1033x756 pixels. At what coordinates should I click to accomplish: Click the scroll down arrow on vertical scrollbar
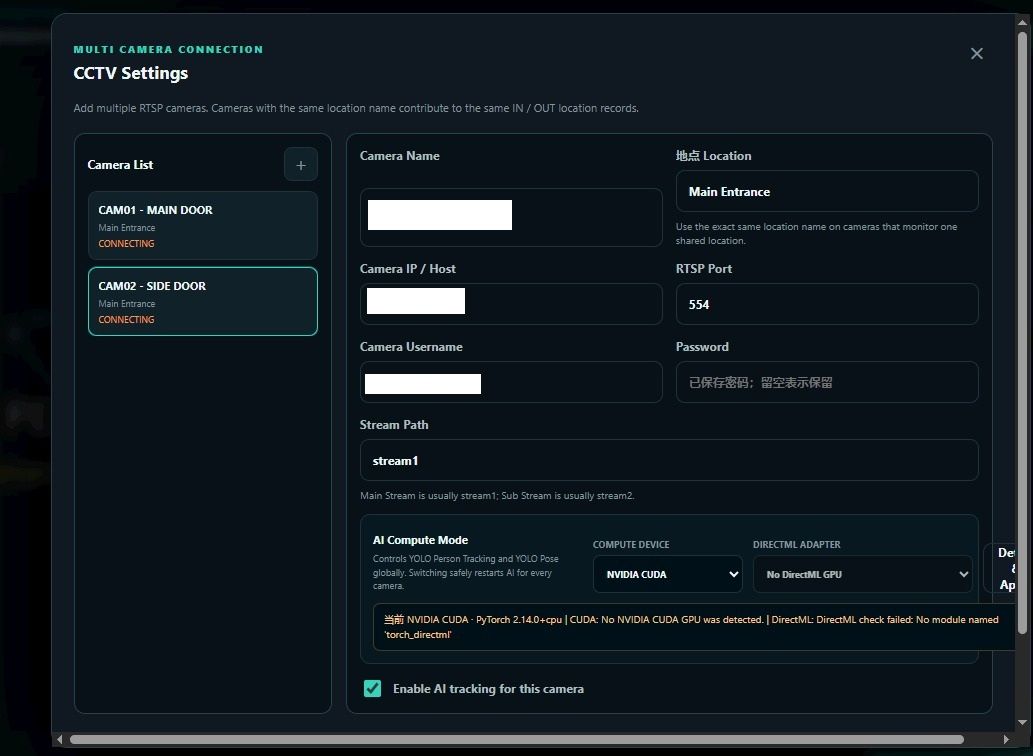[x=1022, y=723]
